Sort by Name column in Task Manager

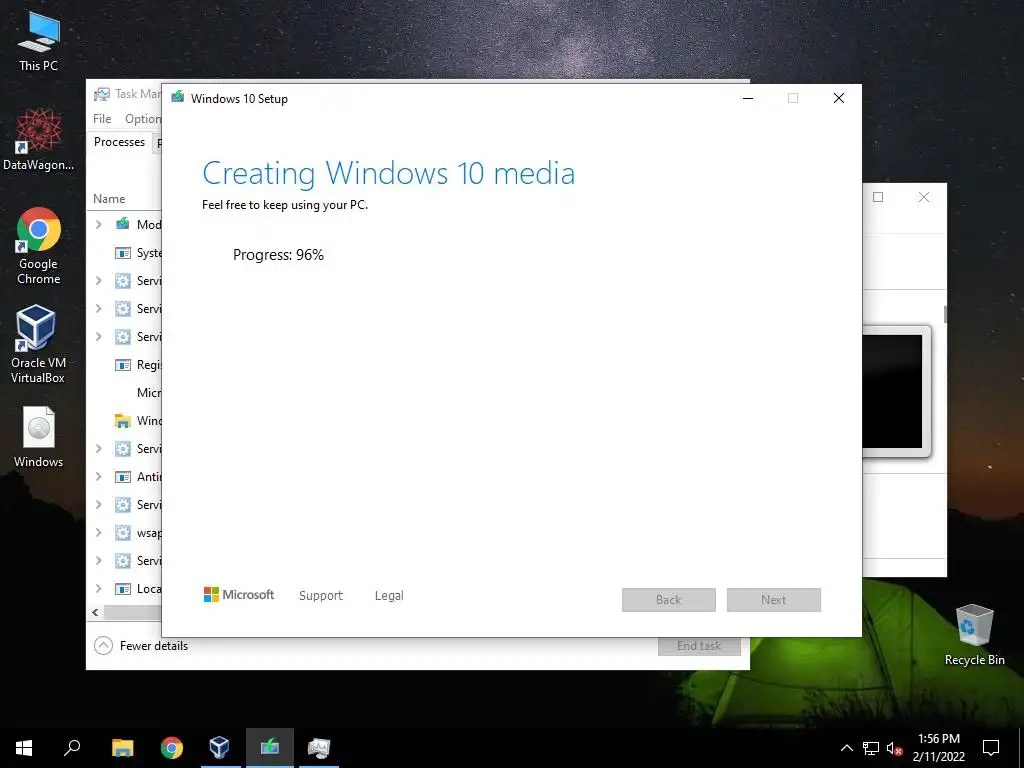click(109, 199)
